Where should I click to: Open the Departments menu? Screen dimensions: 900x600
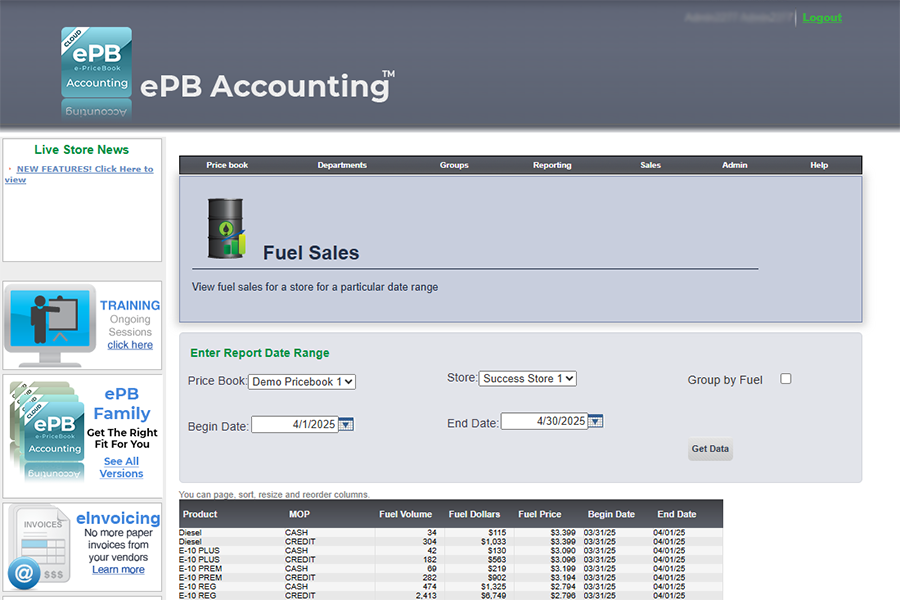click(342, 165)
